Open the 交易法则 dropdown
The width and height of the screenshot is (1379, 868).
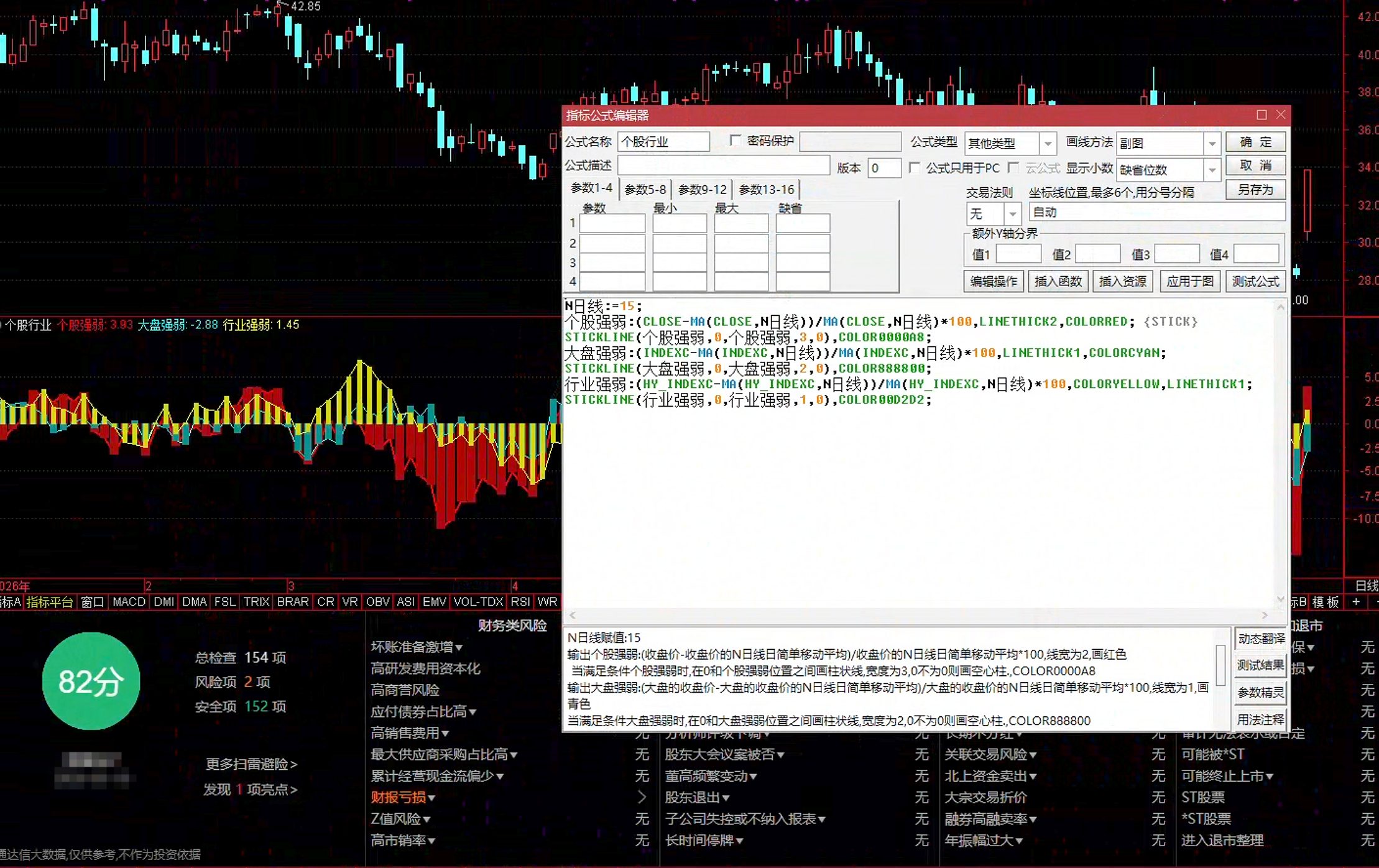coord(1013,214)
